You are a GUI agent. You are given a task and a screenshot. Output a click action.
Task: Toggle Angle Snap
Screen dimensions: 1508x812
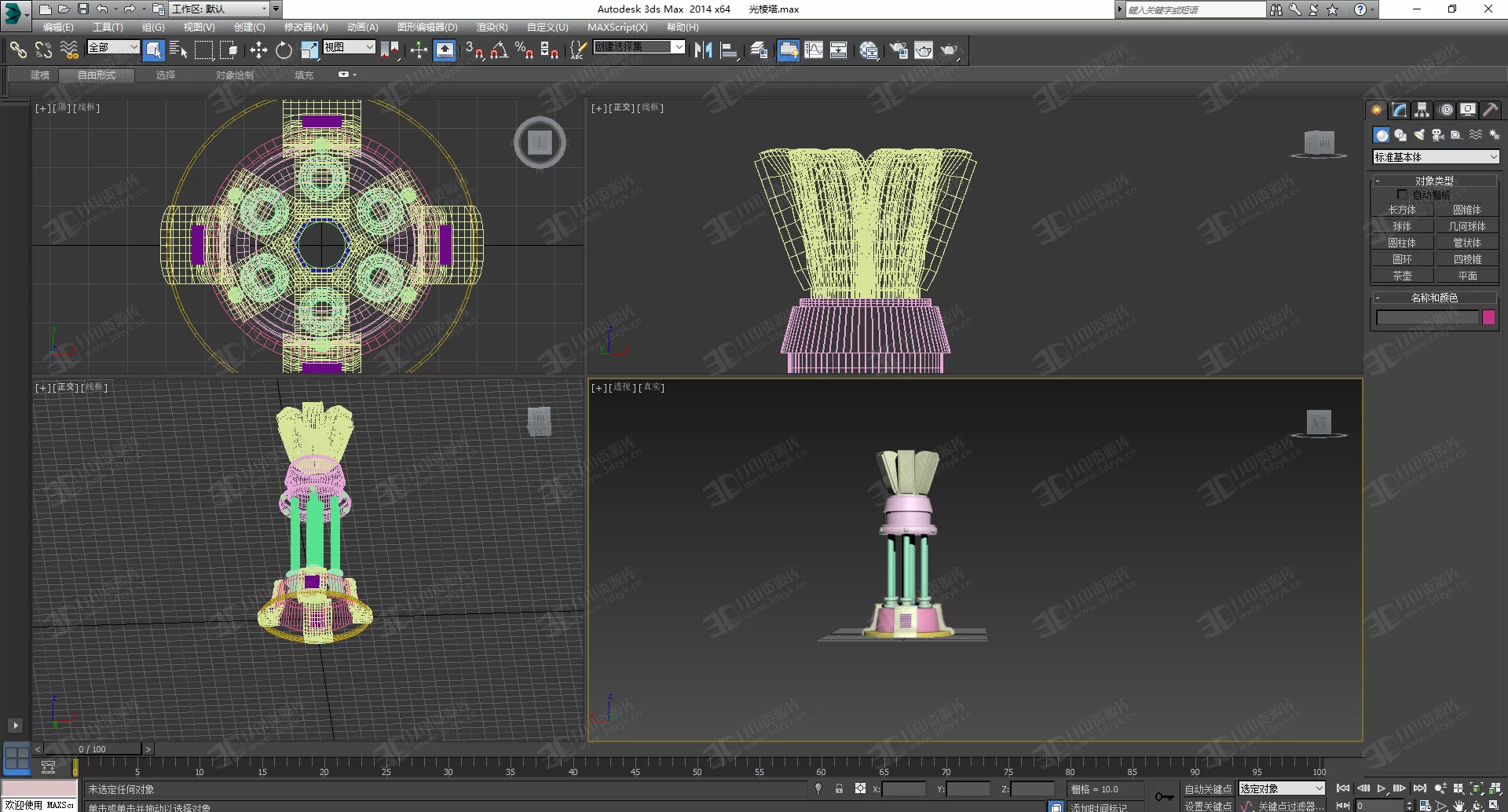tap(500, 50)
